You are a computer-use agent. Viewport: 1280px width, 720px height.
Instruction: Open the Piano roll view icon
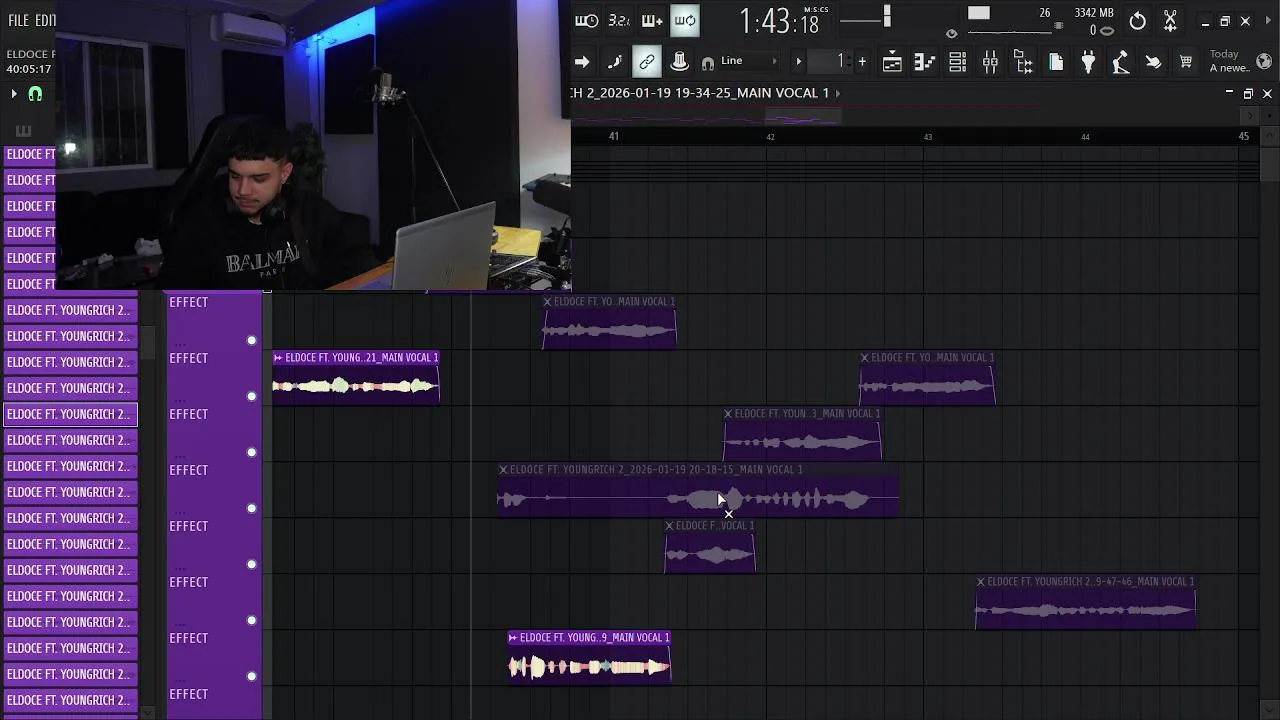pyautogui.click(x=924, y=62)
